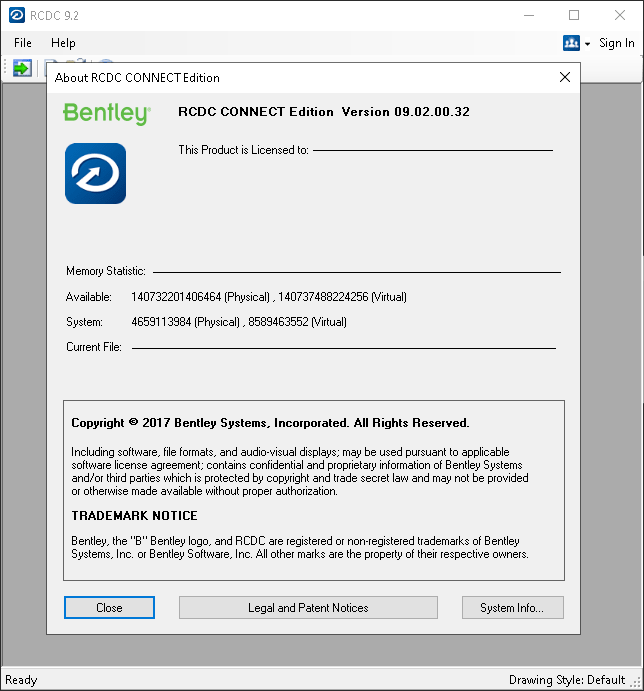
Task: Minimize the RCDC 9.2 window
Action: 529,15
